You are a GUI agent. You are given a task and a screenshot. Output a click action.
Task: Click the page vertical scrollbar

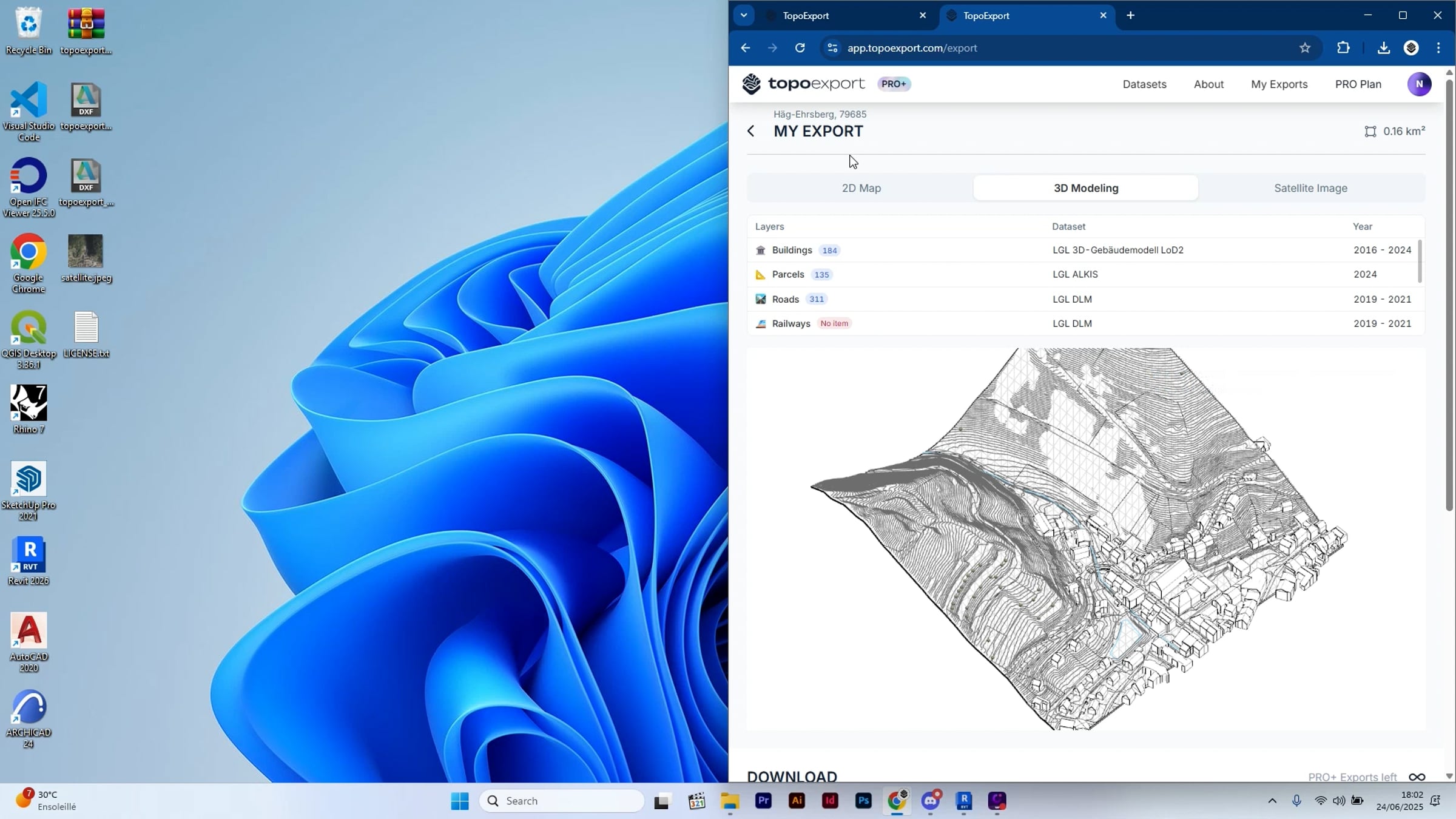tap(1449, 294)
